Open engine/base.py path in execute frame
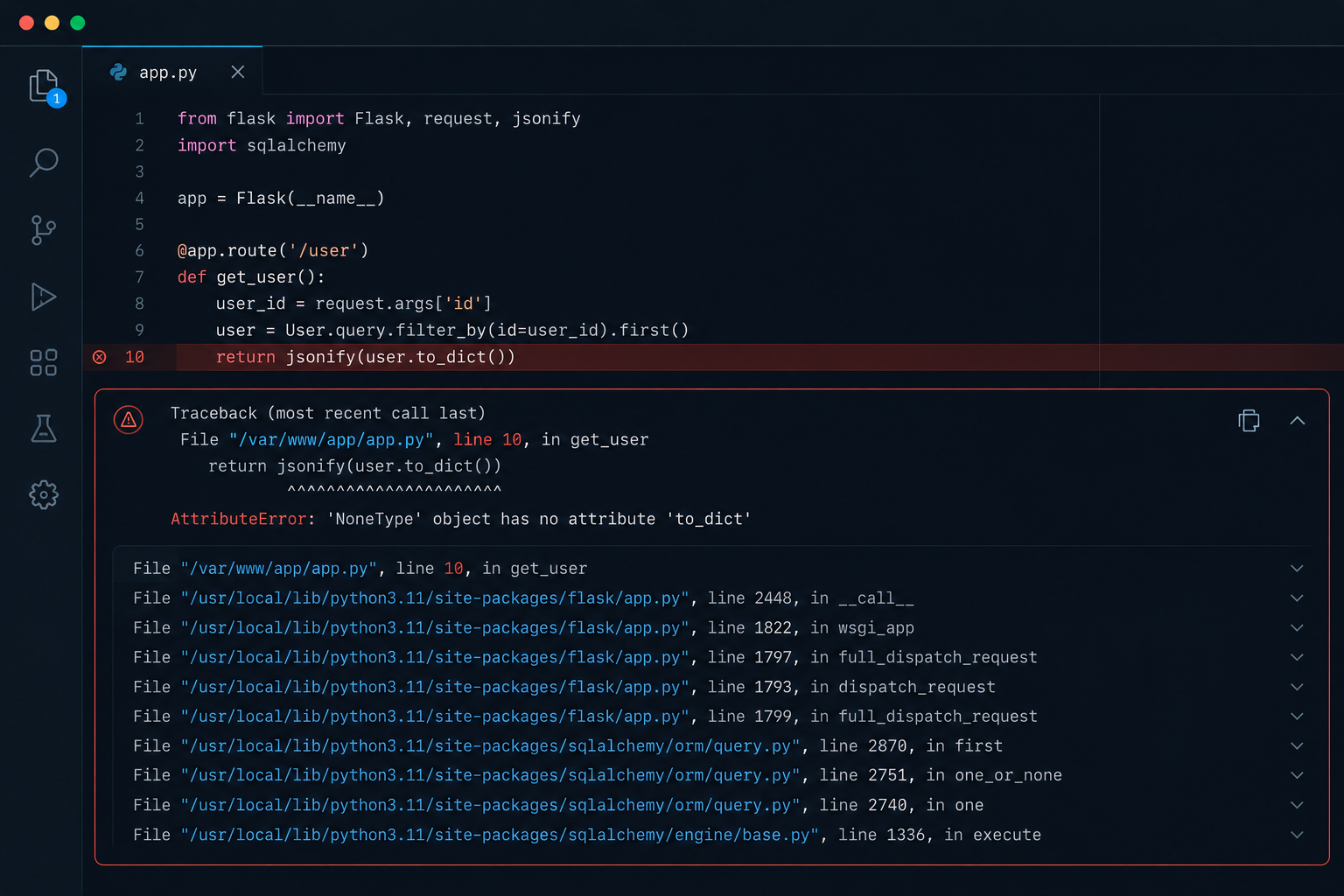 click(500, 835)
